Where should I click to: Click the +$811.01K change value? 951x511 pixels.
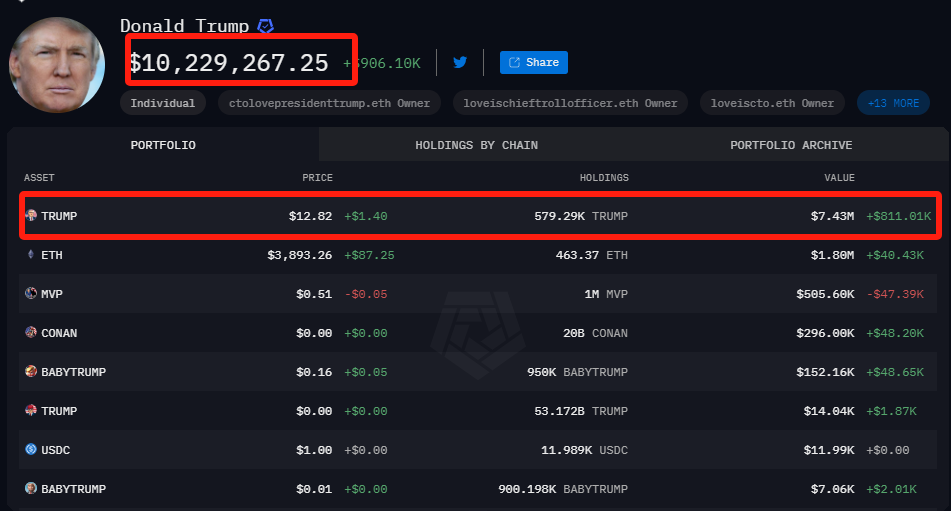pyautogui.click(x=898, y=216)
